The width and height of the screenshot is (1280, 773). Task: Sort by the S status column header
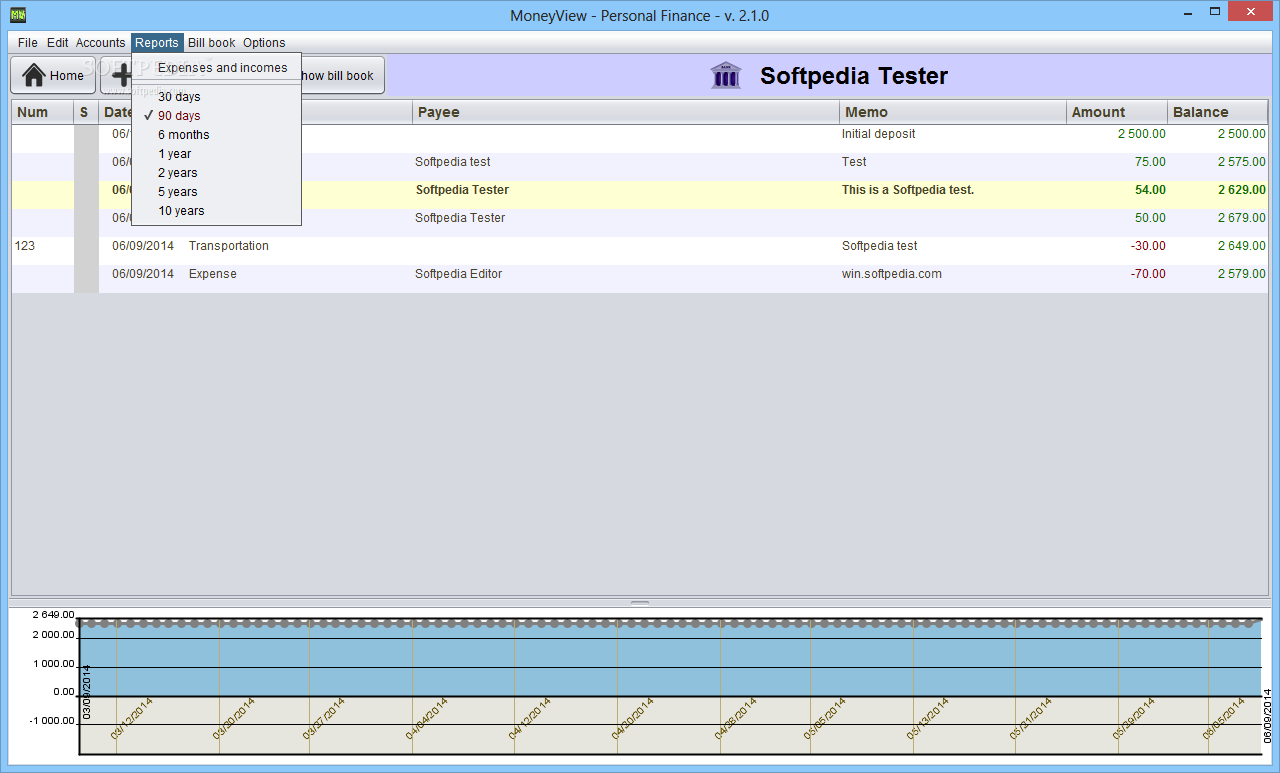coord(86,112)
